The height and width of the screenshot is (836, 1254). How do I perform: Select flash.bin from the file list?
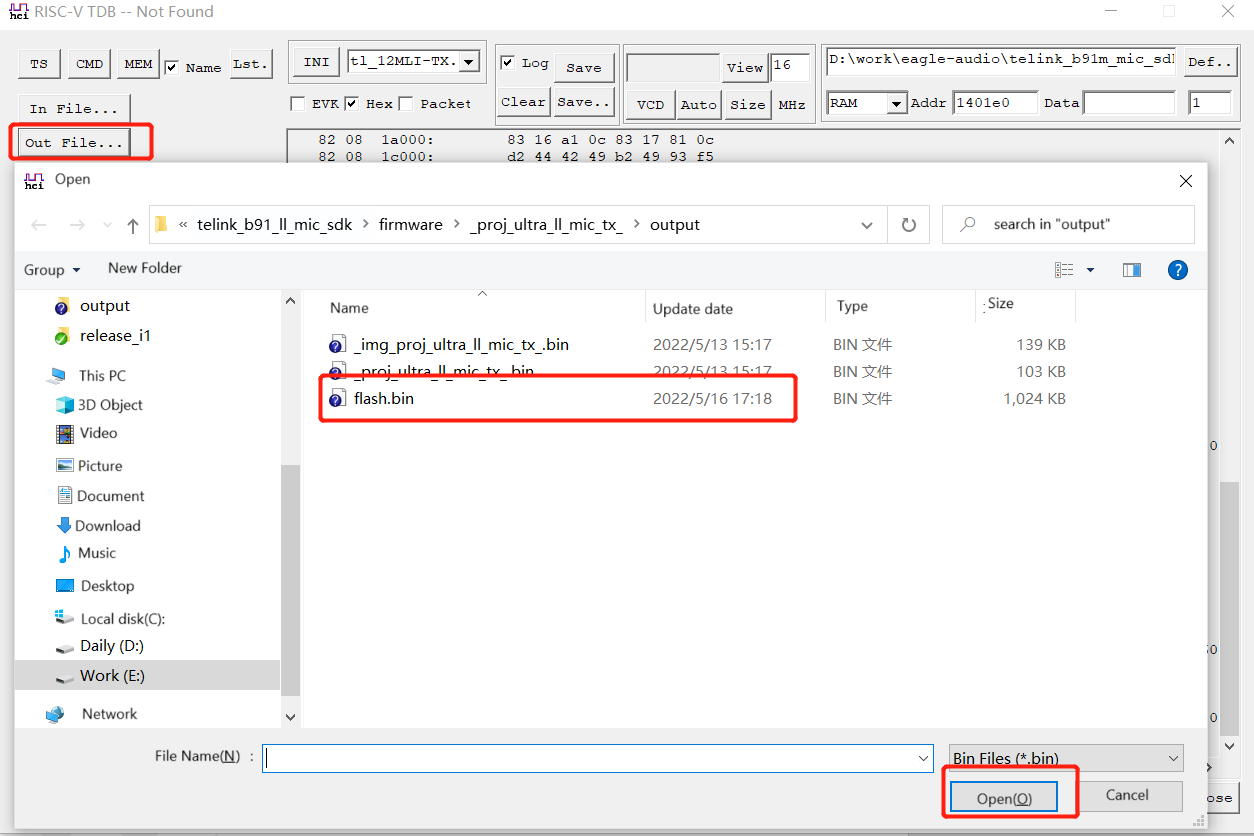382,398
